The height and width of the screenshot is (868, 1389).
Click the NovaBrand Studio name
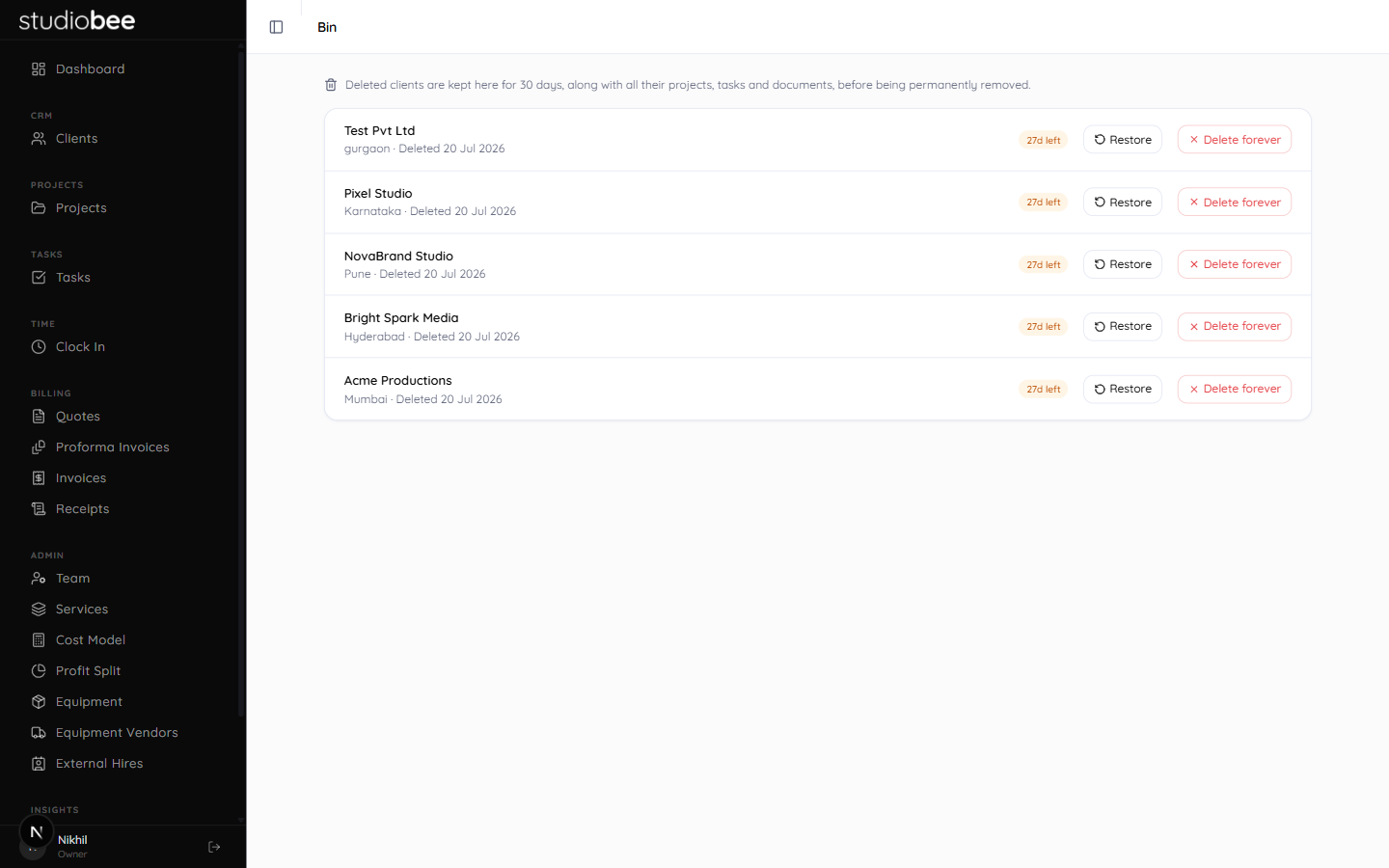[398, 257]
